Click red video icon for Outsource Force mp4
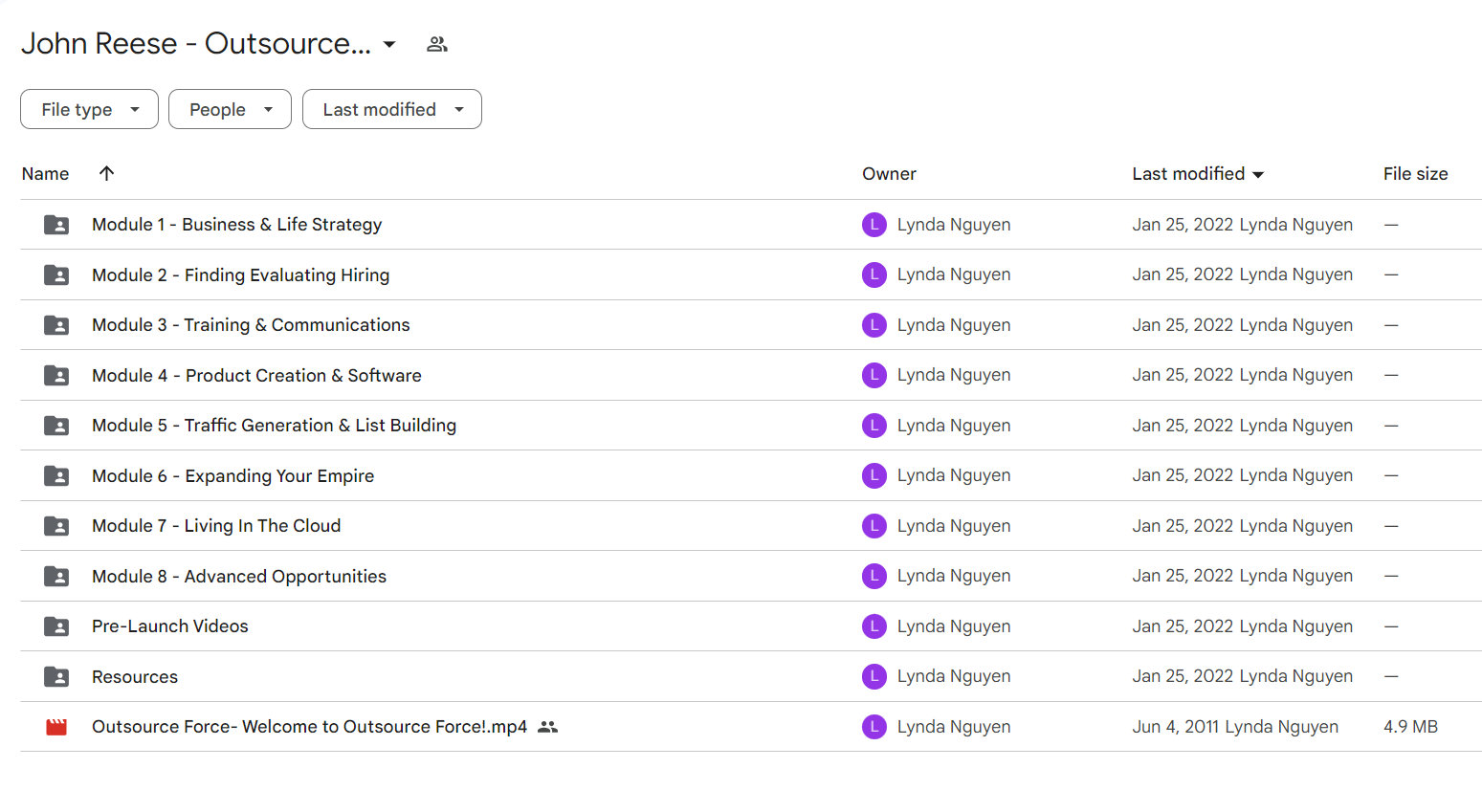The width and height of the screenshot is (1482, 812). [56, 727]
